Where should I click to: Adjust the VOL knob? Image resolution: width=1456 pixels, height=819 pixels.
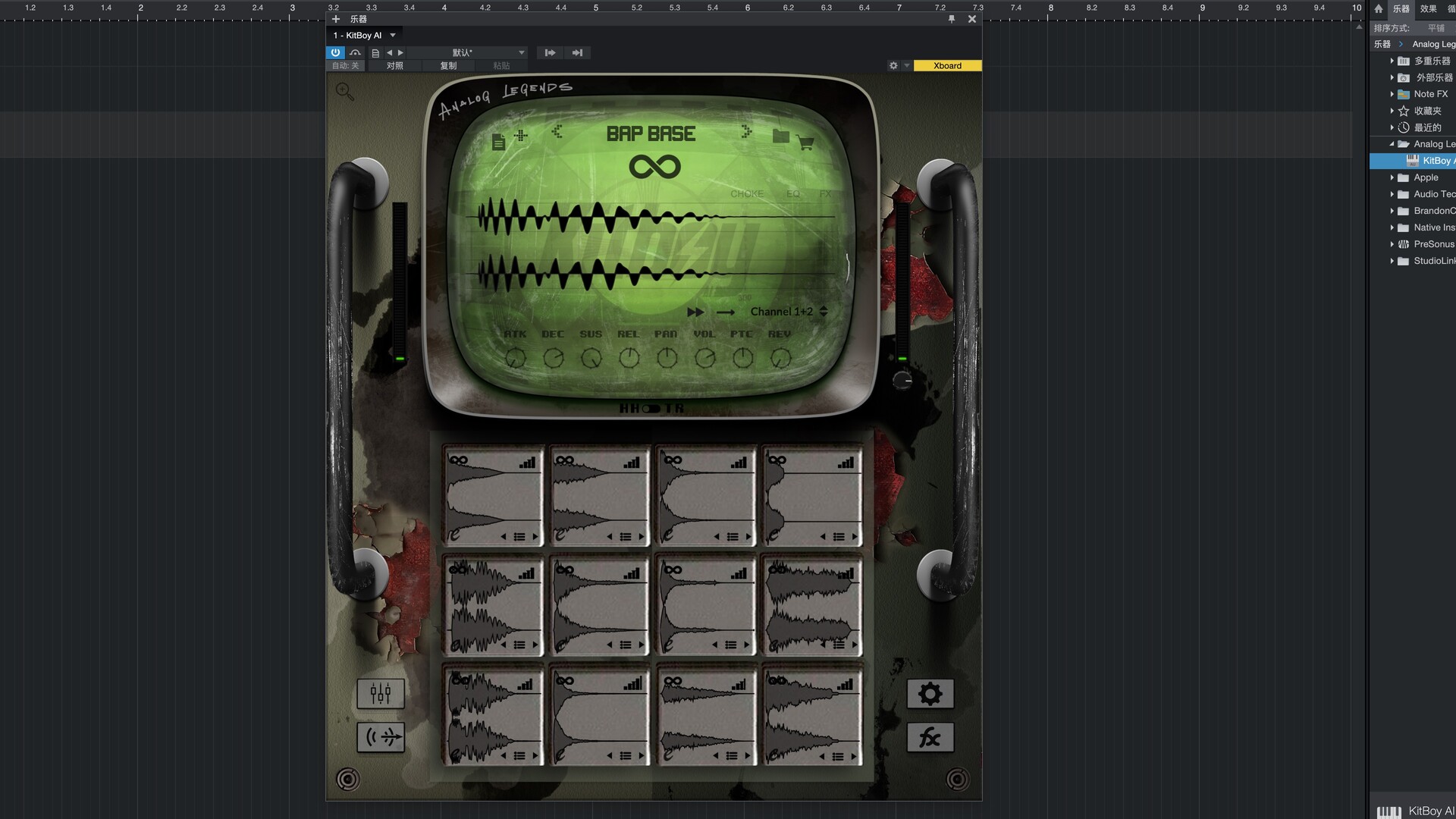[705, 358]
